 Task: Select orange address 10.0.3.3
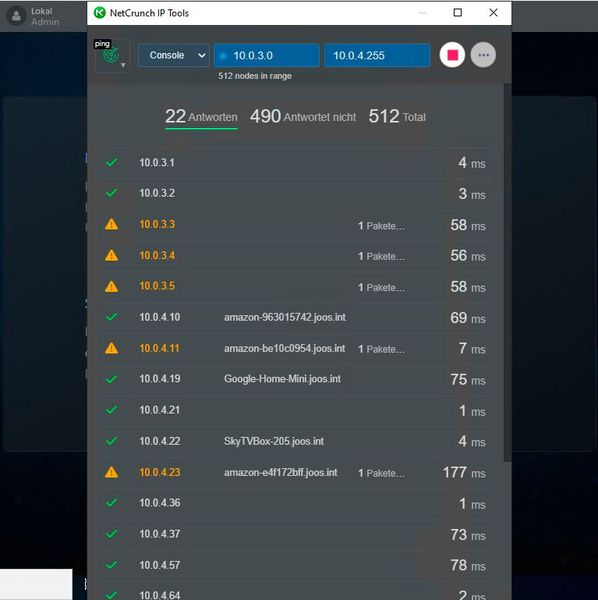click(157, 224)
